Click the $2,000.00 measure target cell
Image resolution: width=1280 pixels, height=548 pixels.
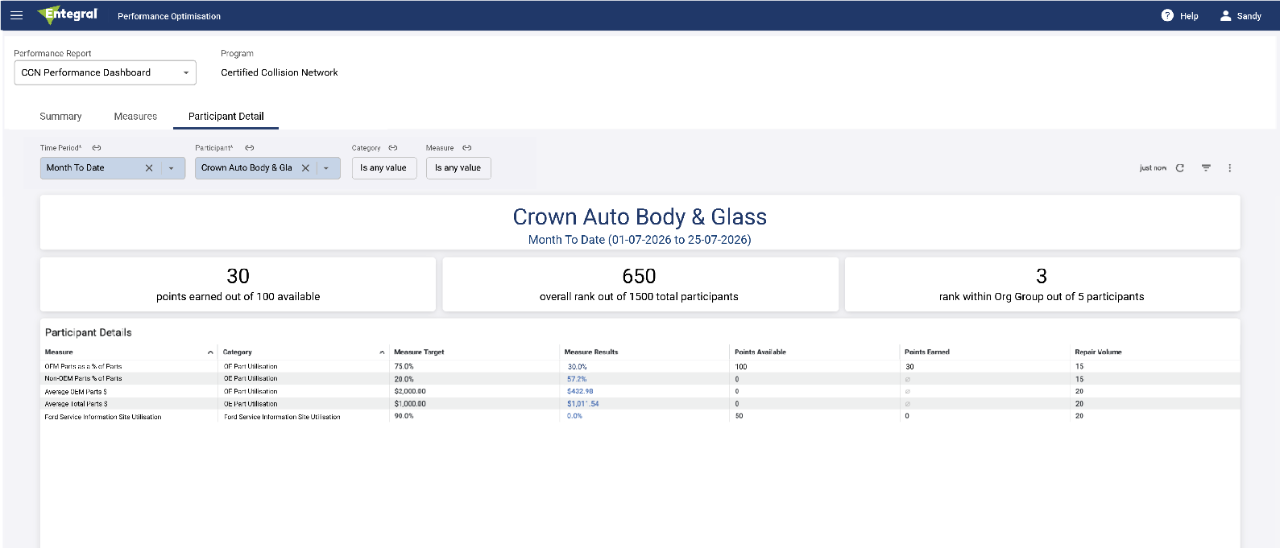coord(410,391)
